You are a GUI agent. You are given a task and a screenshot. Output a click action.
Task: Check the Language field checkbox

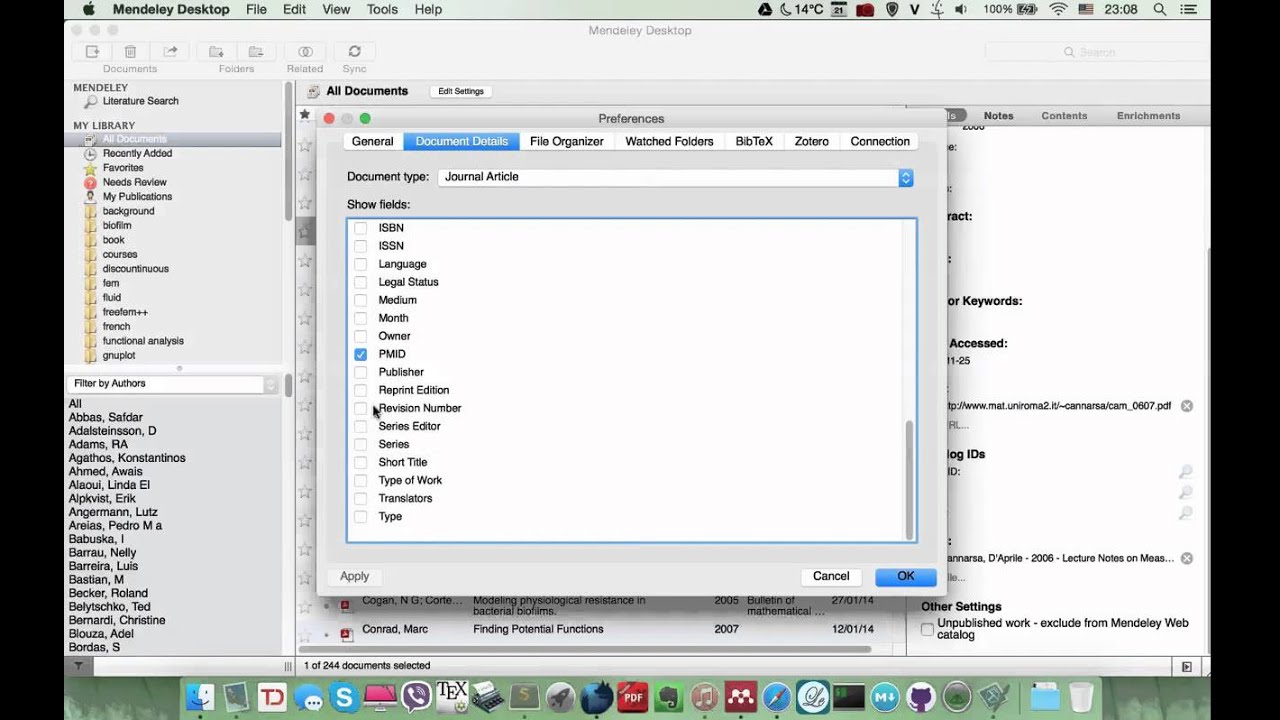pyautogui.click(x=360, y=264)
